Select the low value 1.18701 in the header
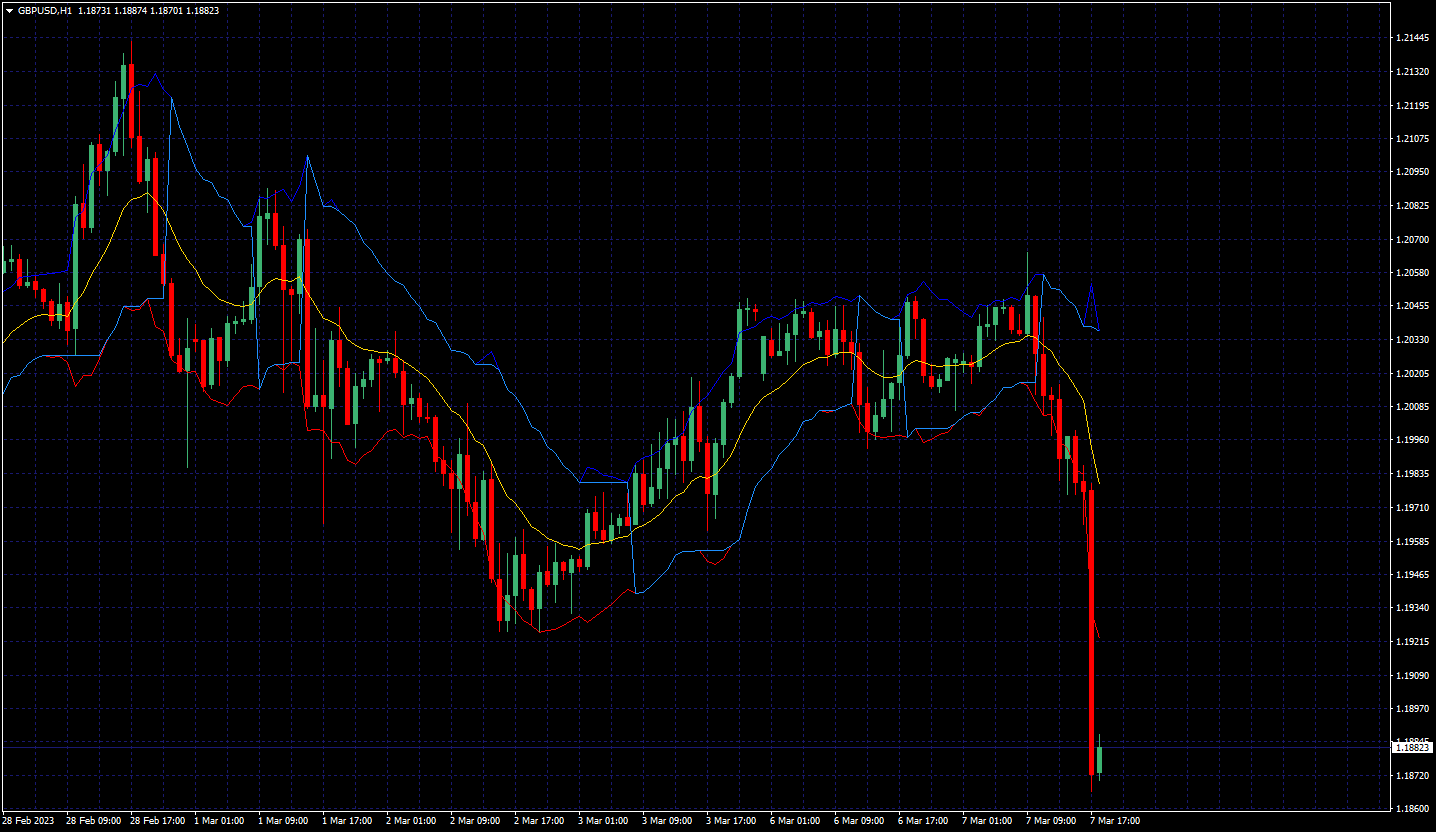This screenshot has width=1436, height=832. (x=166, y=11)
